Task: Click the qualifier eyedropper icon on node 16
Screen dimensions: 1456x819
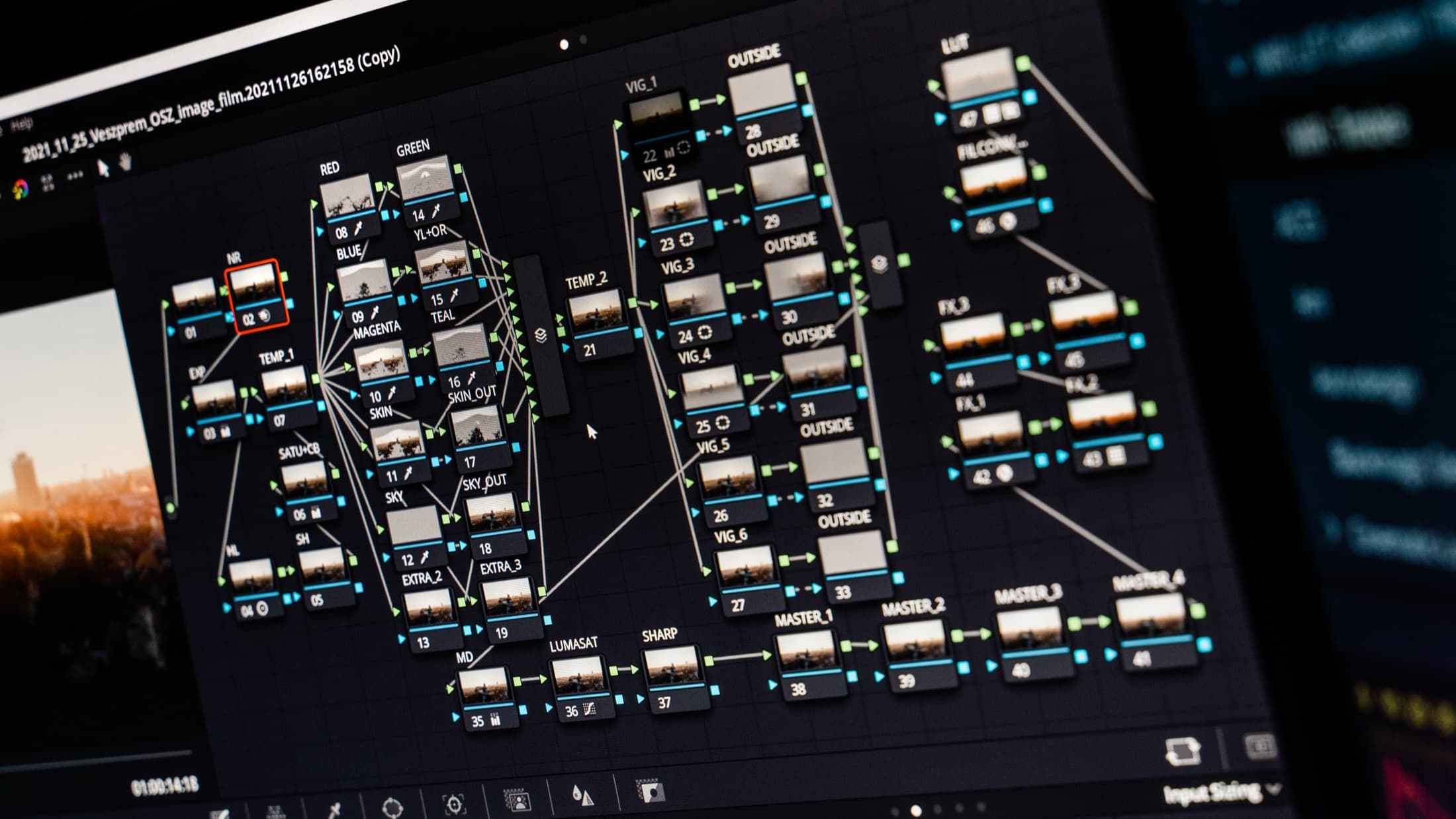Action: (x=472, y=378)
